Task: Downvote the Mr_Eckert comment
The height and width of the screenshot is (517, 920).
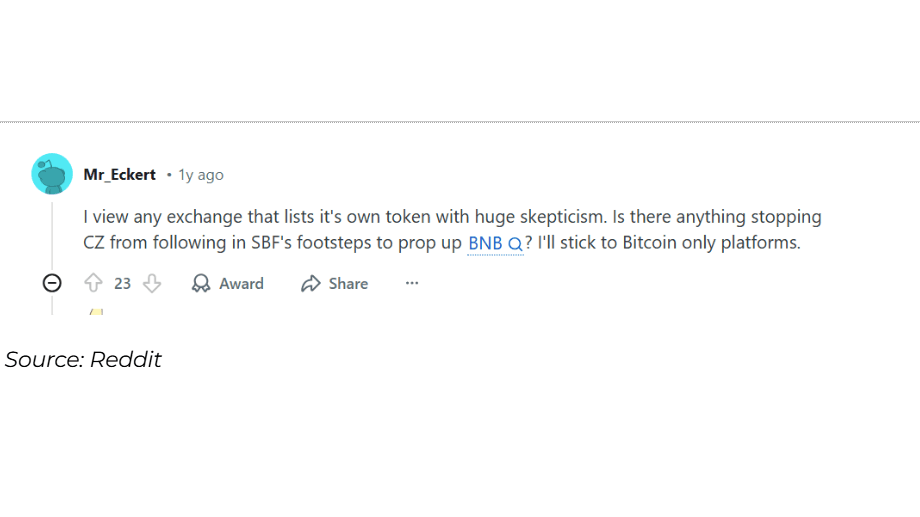Action: 152,284
